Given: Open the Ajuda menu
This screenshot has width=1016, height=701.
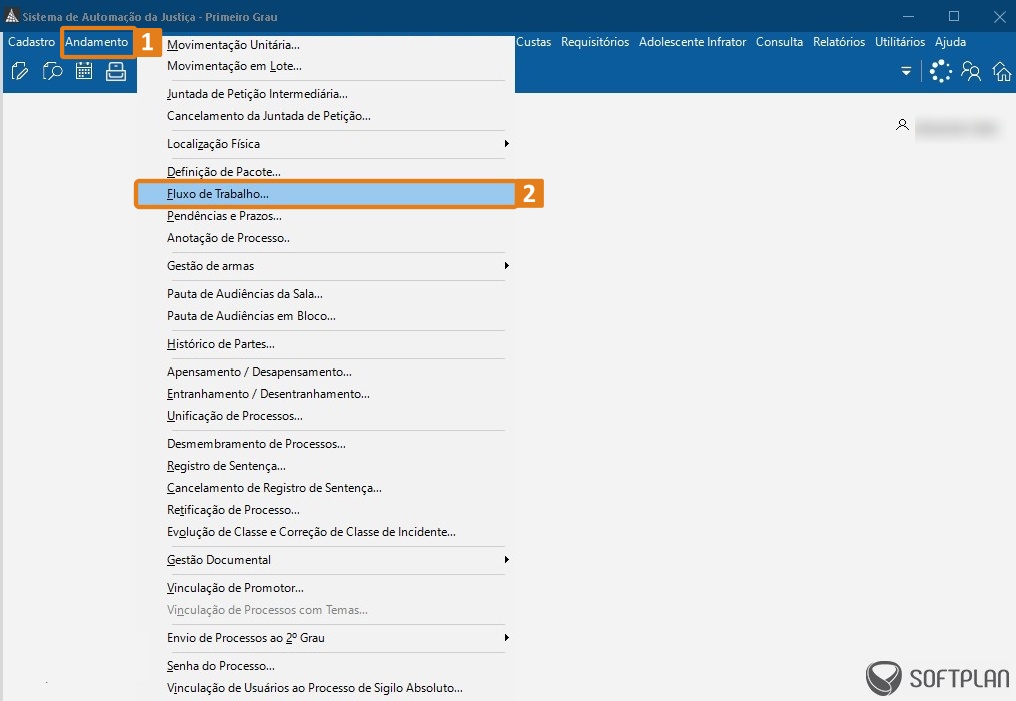Looking at the screenshot, I should [950, 42].
